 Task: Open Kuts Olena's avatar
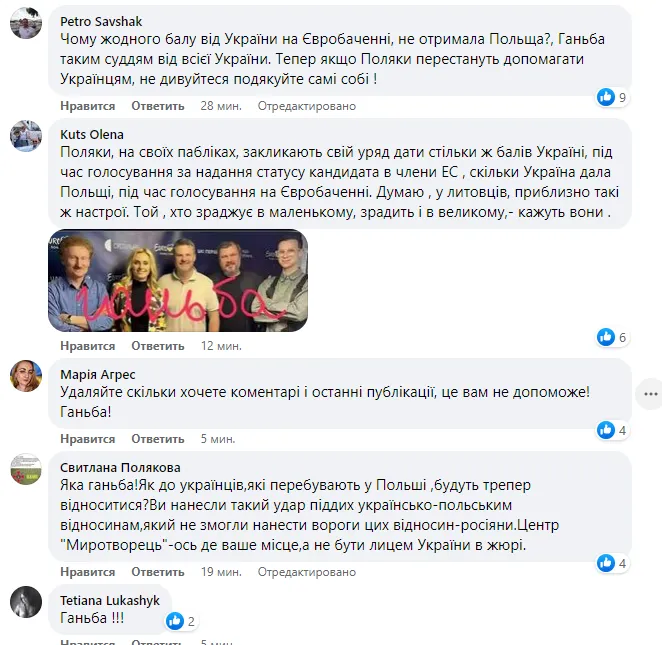click(x=26, y=136)
